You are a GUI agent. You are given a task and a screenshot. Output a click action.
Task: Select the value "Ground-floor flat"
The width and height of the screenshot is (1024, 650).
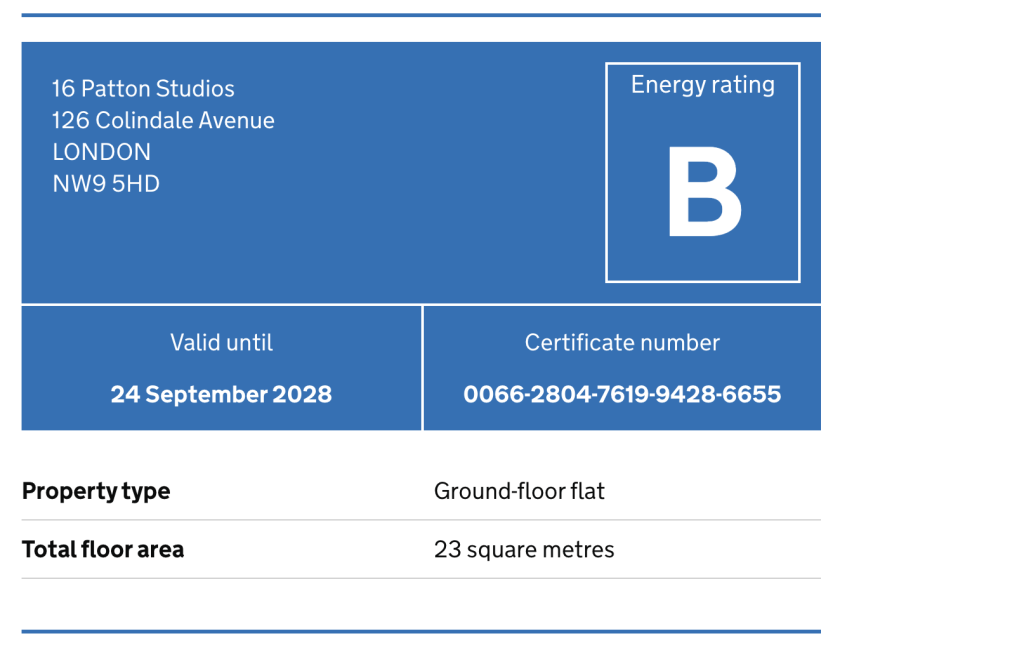point(519,491)
